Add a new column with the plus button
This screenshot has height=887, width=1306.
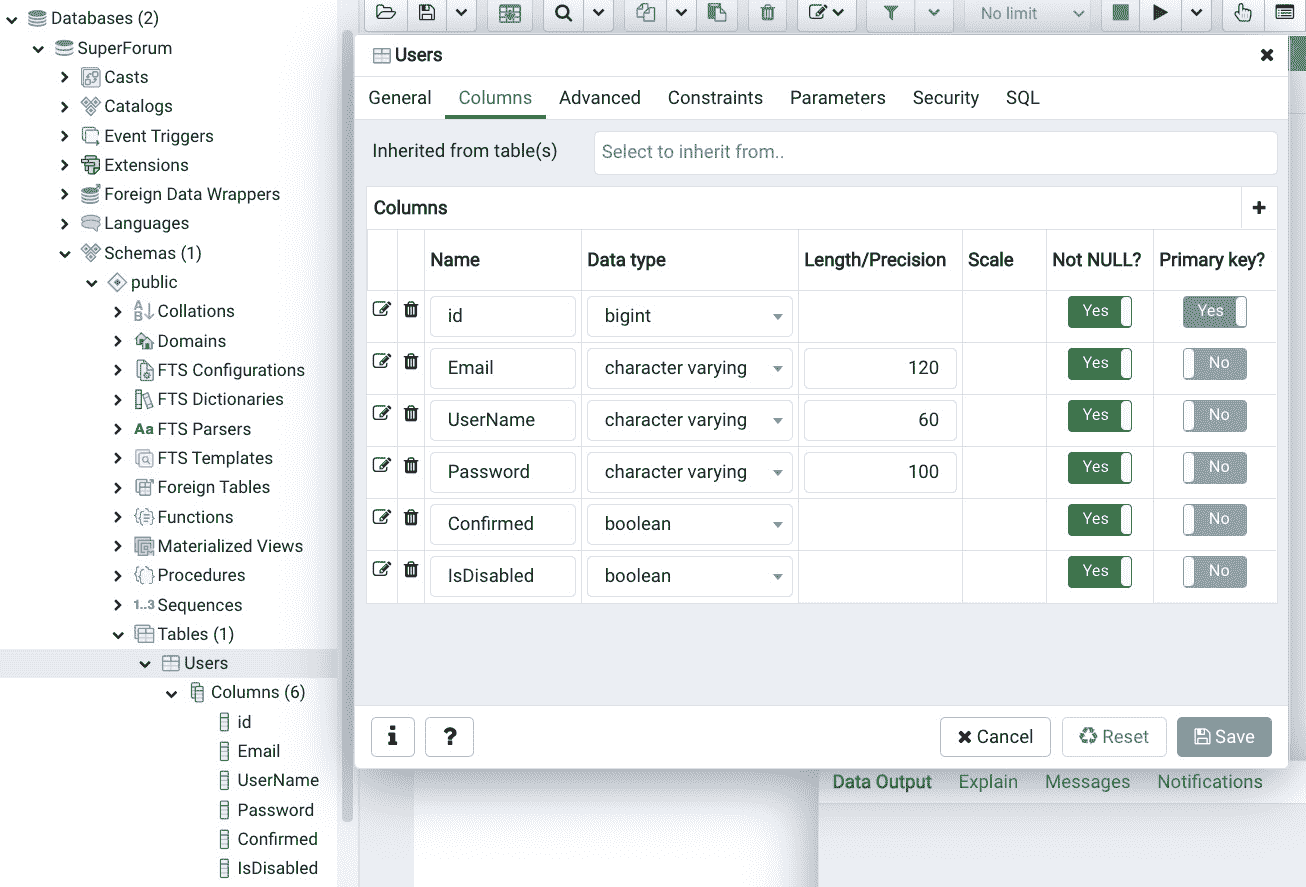tap(1259, 208)
